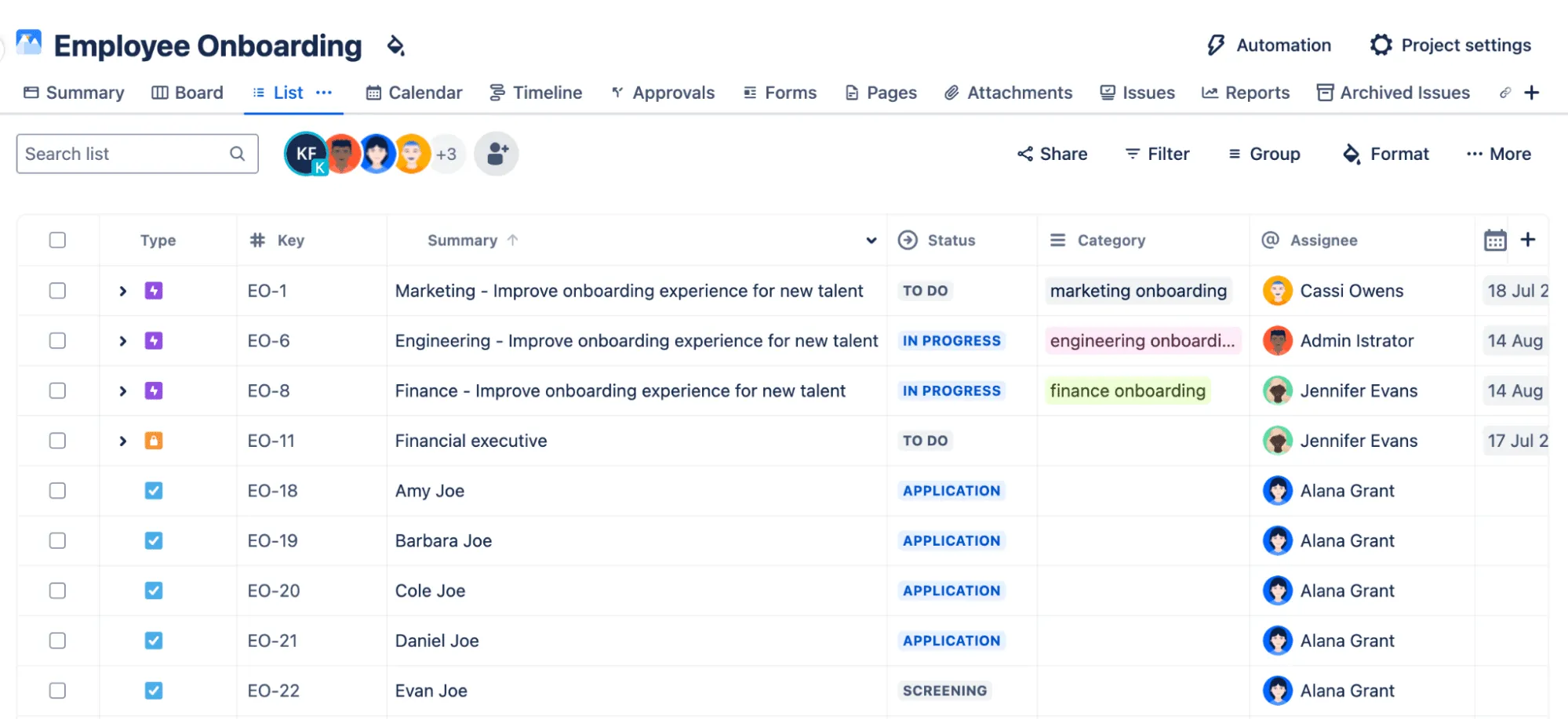Open Automation via the lightning icon
This screenshot has width=1568, height=719.
point(1216,45)
